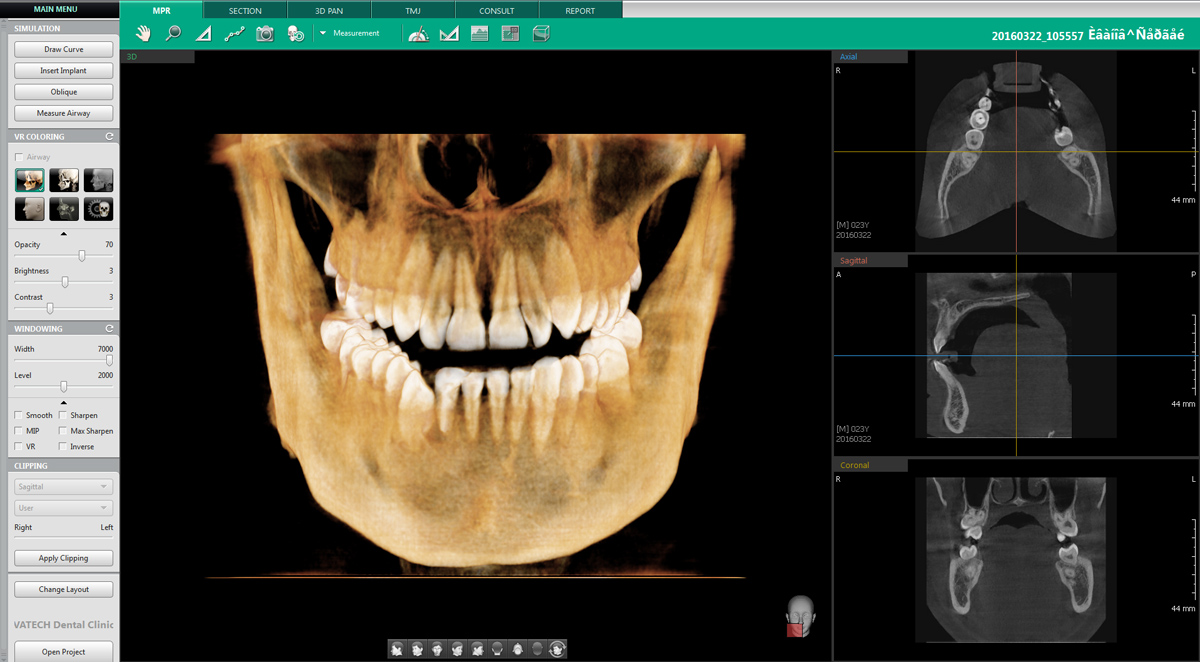Activate the Zoom magnifier tool

pyautogui.click(x=171, y=32)
